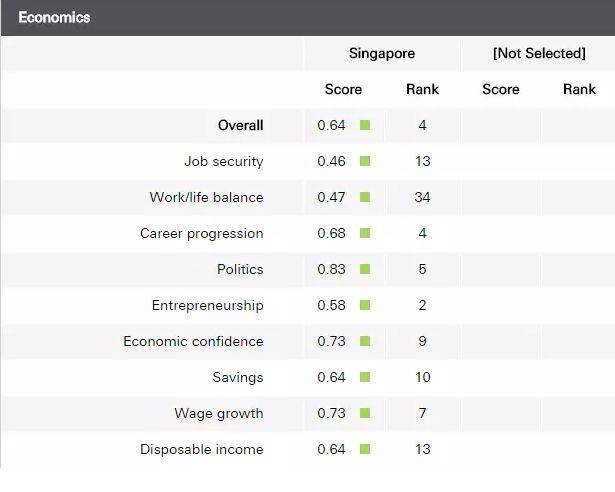Click the Work/life balance label
Viewport: 615px width, 492px height.
click(206, 197)
